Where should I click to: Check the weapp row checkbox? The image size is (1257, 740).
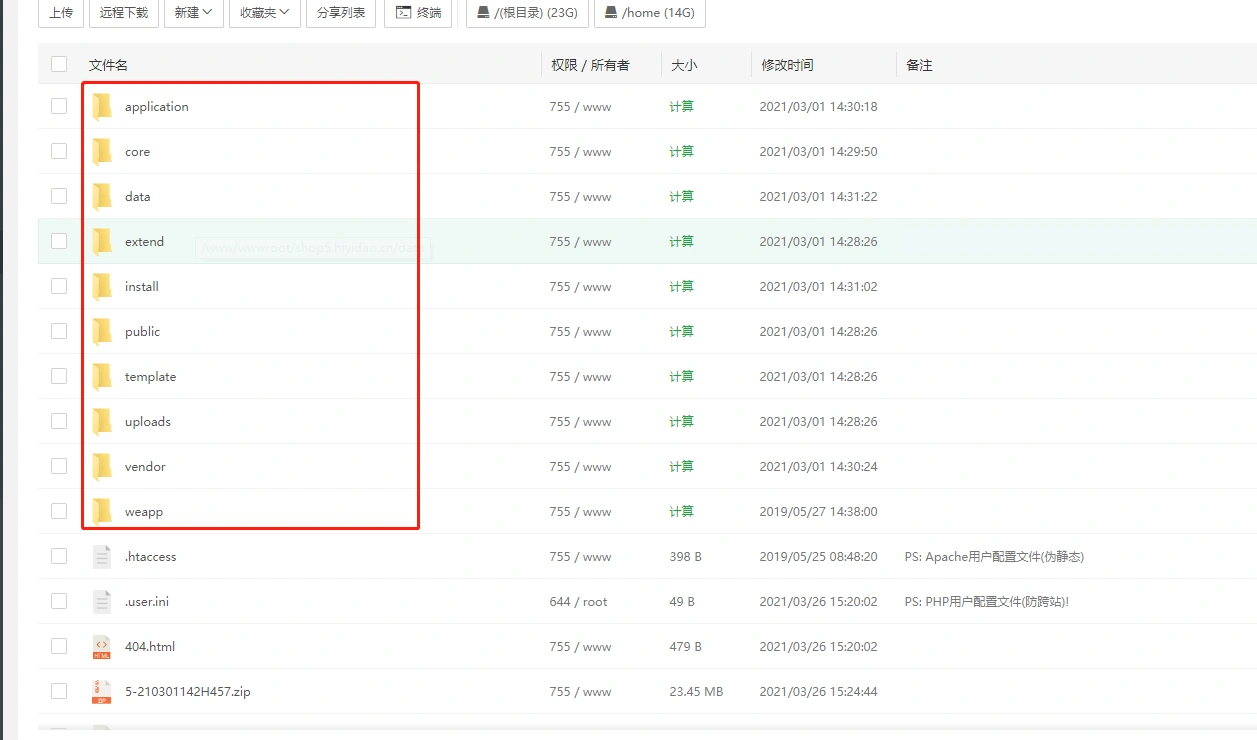pos(59,511)
